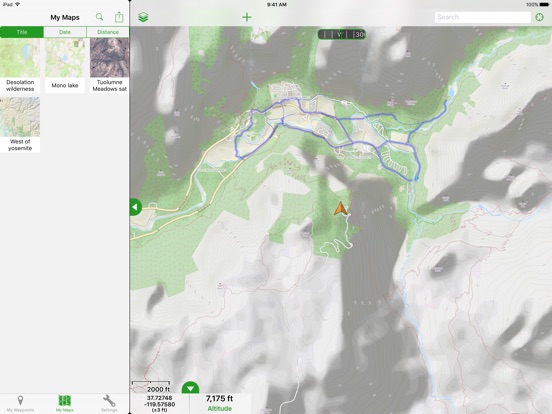The width and height of the screenshot is (552, 414).
Task: Tap the 7,175 ft Altitude display
Action: tap(220, 403)
